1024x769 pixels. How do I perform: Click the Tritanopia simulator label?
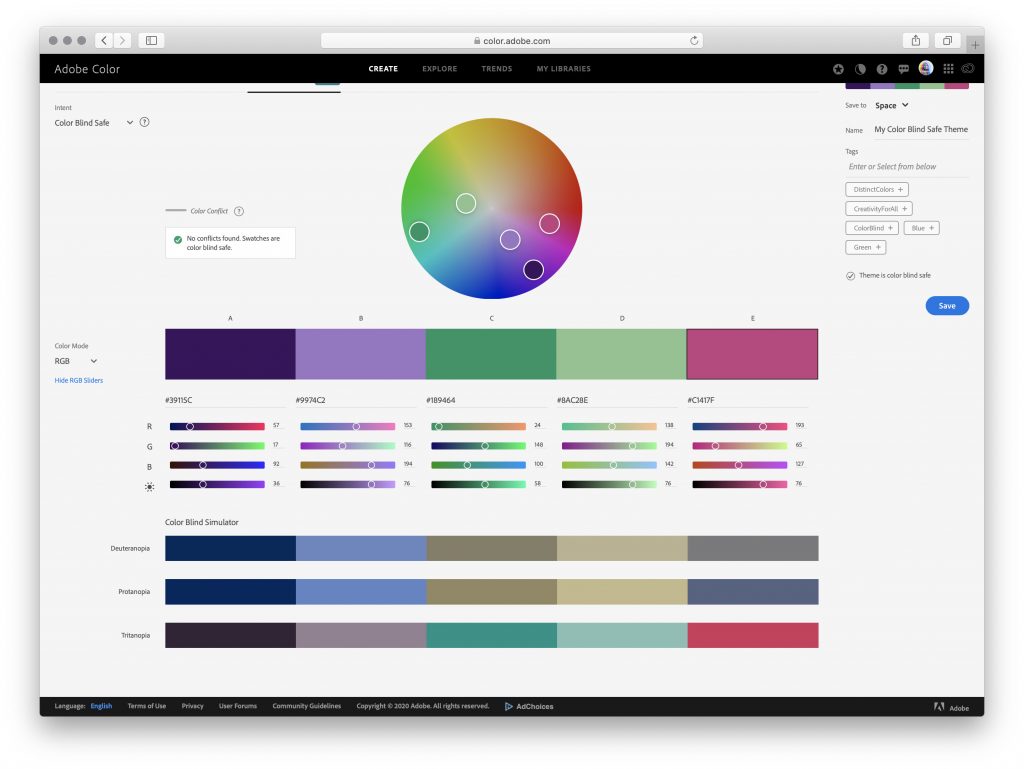[135, 635]
